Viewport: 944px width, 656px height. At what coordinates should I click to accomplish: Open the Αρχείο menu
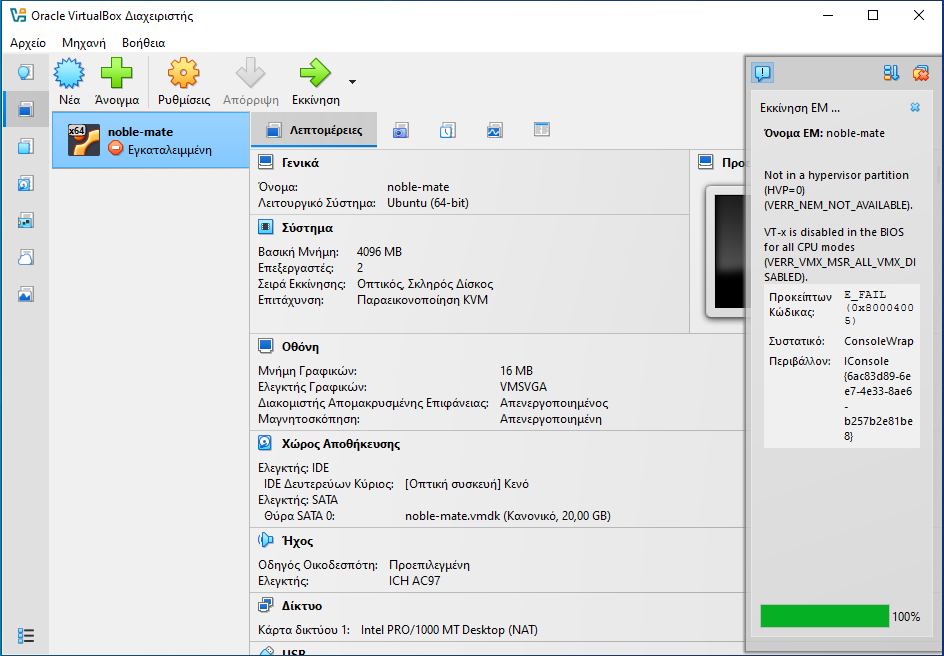28,43
